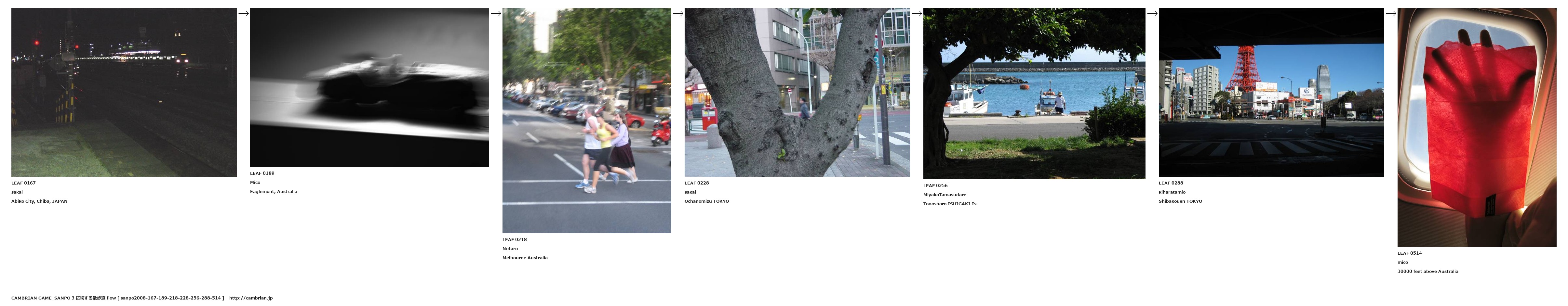The image size is (1568, 306).
Task: Click author name kiharatamio
Action: coord(1173,192)
